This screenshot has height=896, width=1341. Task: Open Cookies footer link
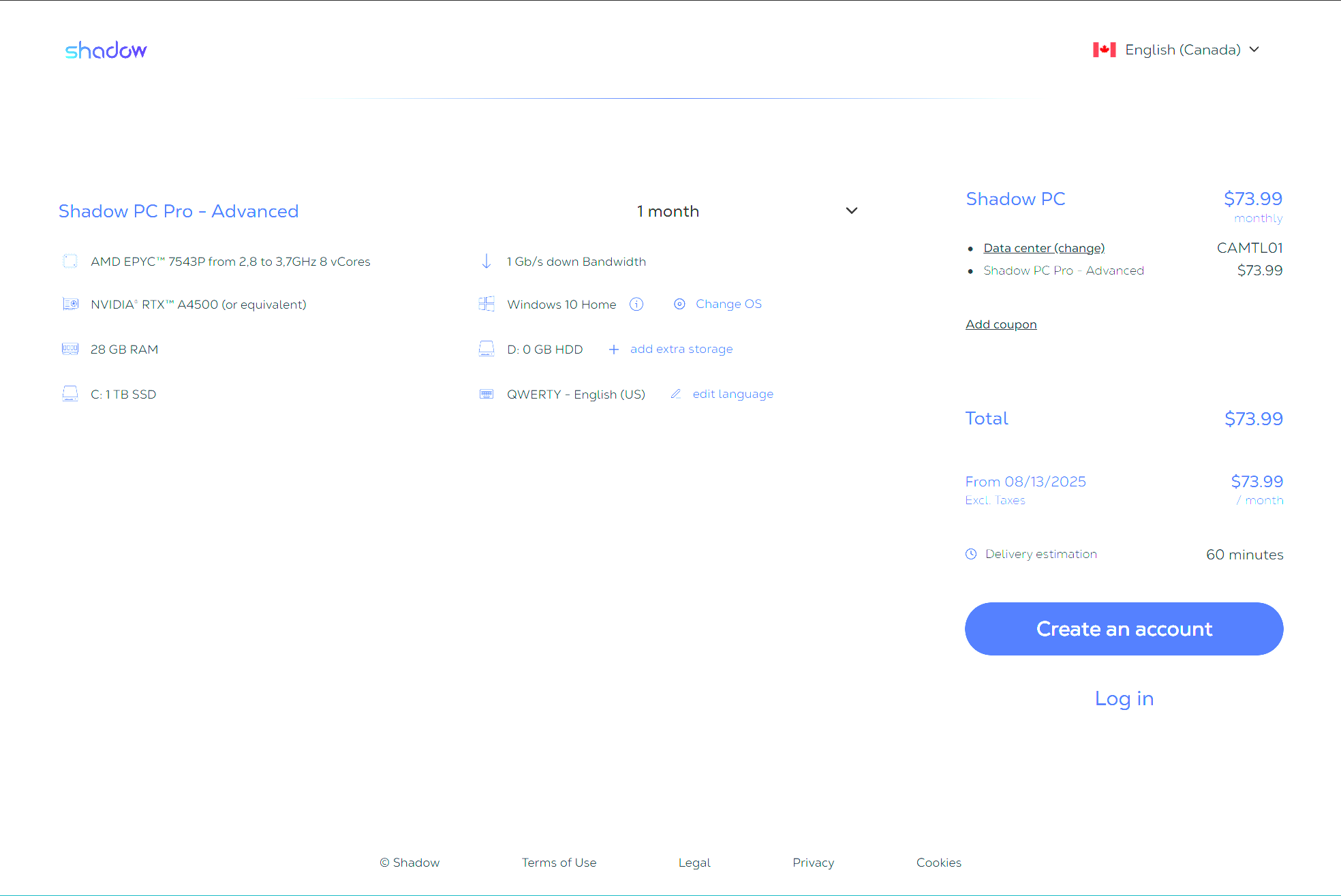[x=938, y=863]
